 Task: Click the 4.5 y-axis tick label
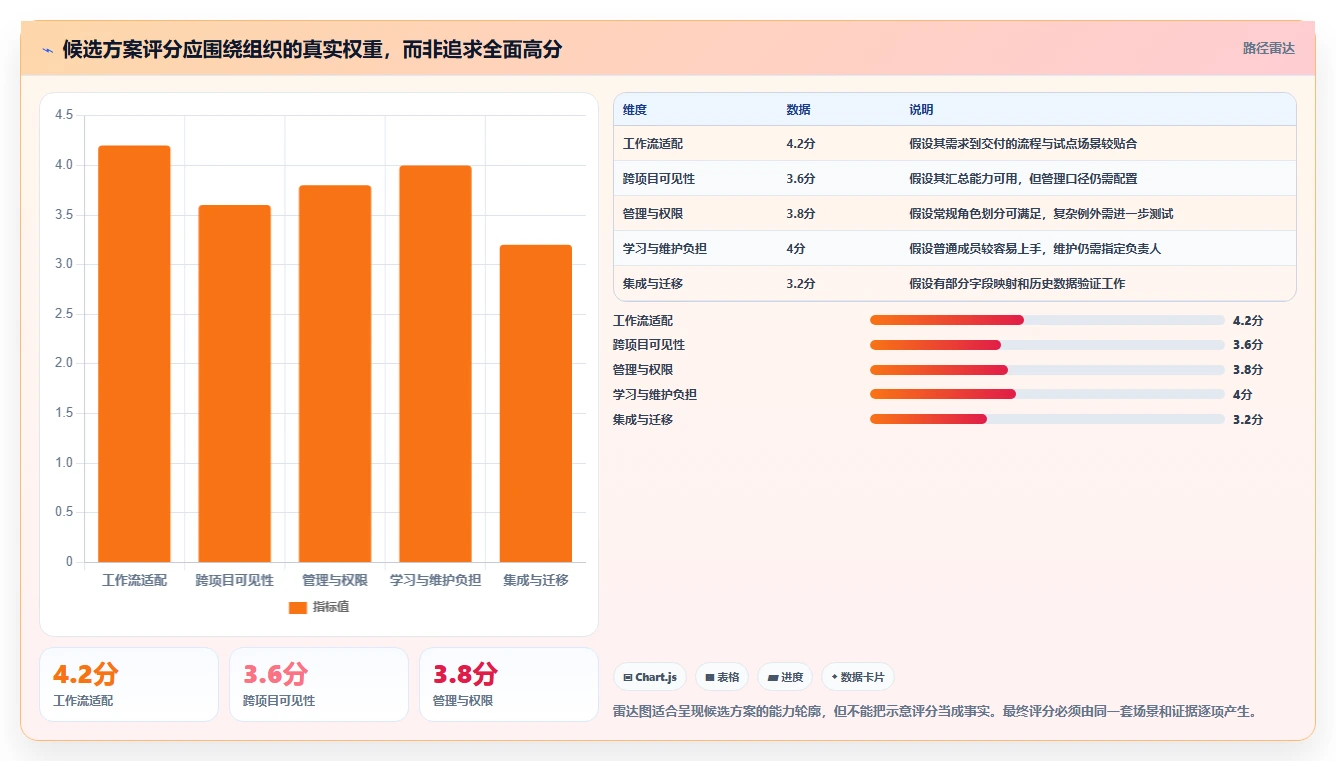pyautogui.click(x=64, y=116)
